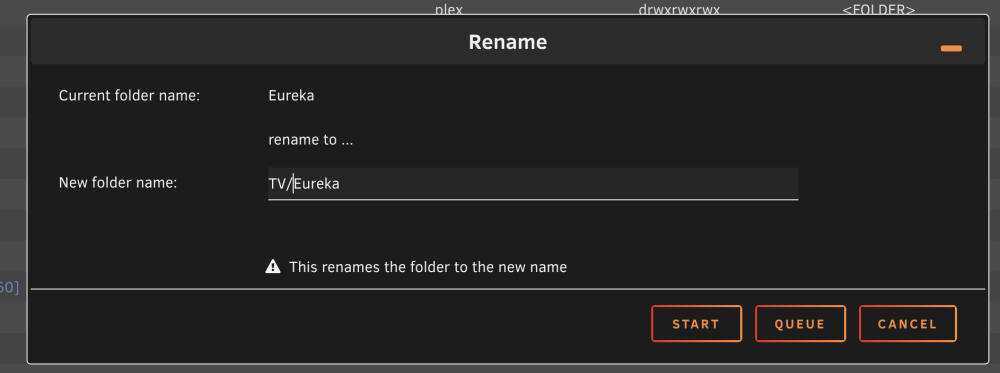1000x373 pixels.
Task: Click the "This renames the folder" warning message
Action: 428,267
